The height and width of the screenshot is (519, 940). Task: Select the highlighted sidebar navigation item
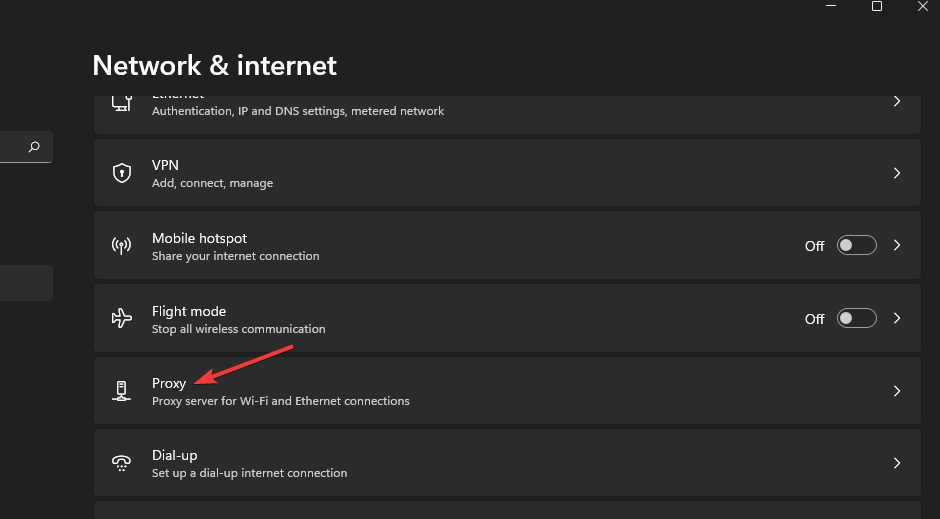[26, 283]
